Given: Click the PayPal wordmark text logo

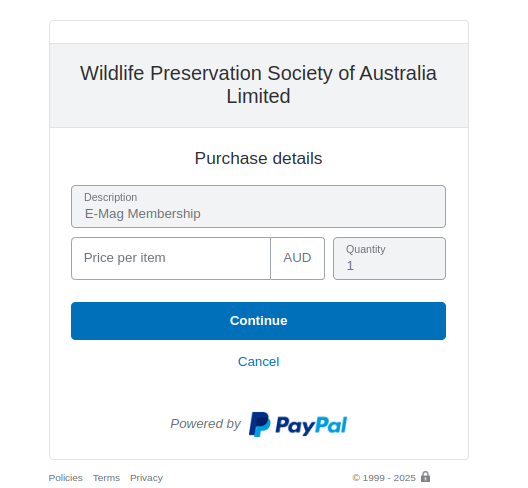Looking at the screenshot, I should (311, 425).
